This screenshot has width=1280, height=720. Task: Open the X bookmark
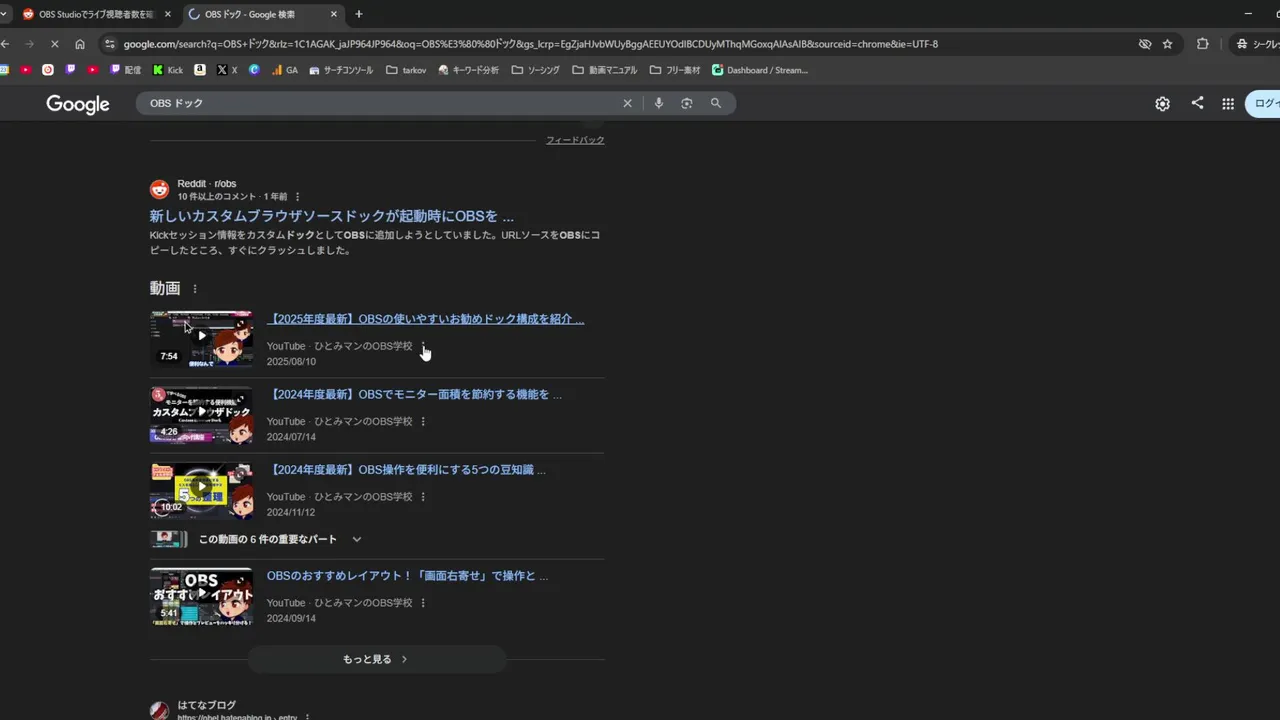[x=227, y=70]
